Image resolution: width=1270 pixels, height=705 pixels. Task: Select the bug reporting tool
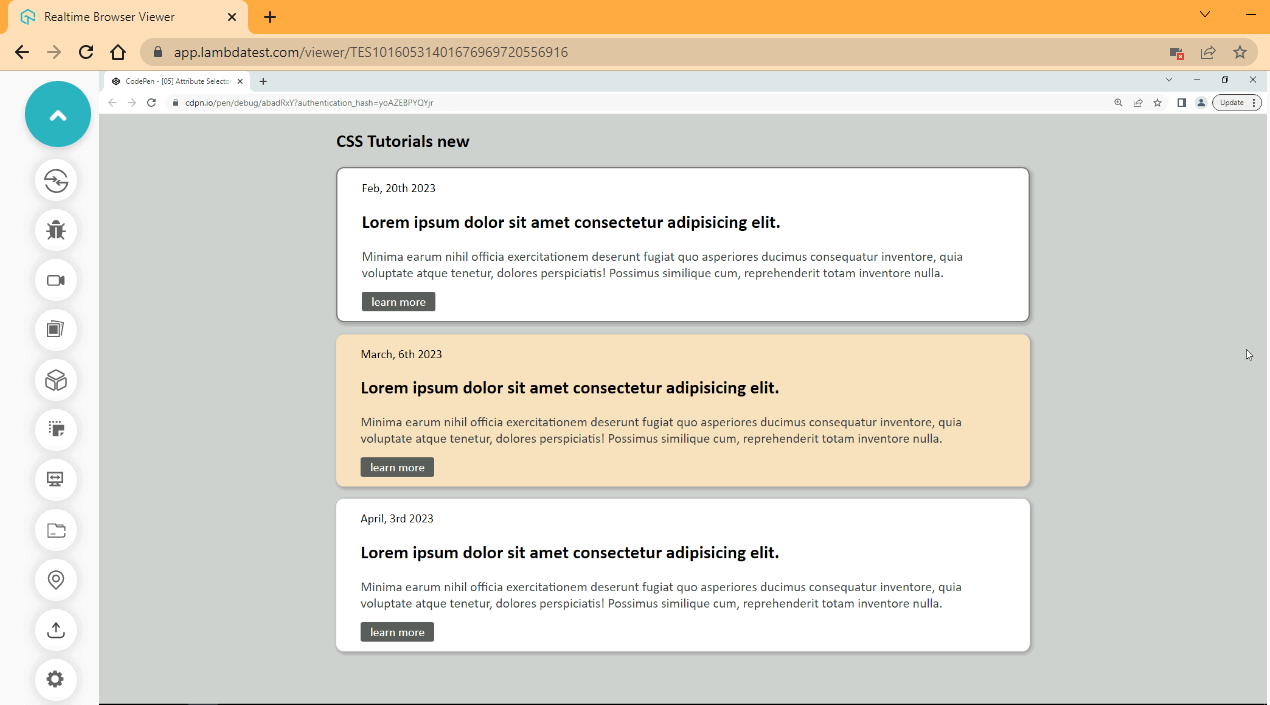tap(55, 230)
